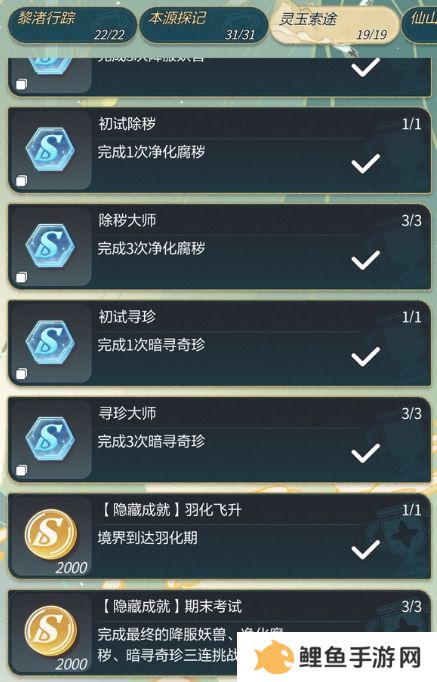
Task: Switch to the 黎渚行踪 22/22 tab
Action: (72, 25)
